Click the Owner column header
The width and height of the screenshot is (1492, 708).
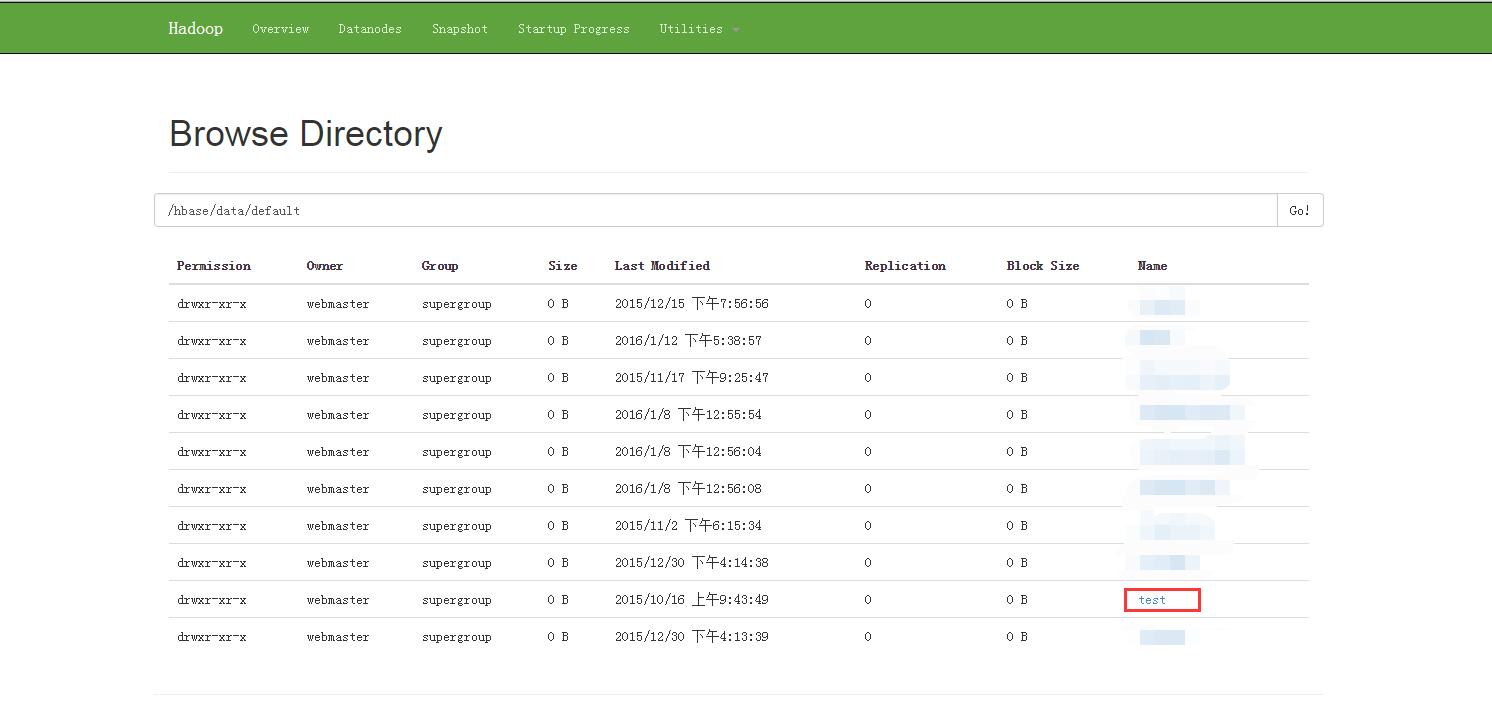coord(325,266)
